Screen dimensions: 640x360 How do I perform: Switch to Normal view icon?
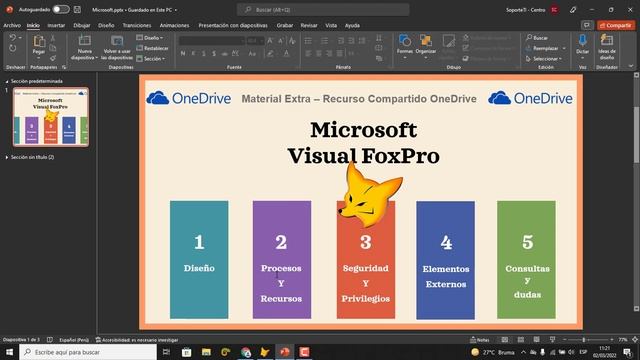505,340
